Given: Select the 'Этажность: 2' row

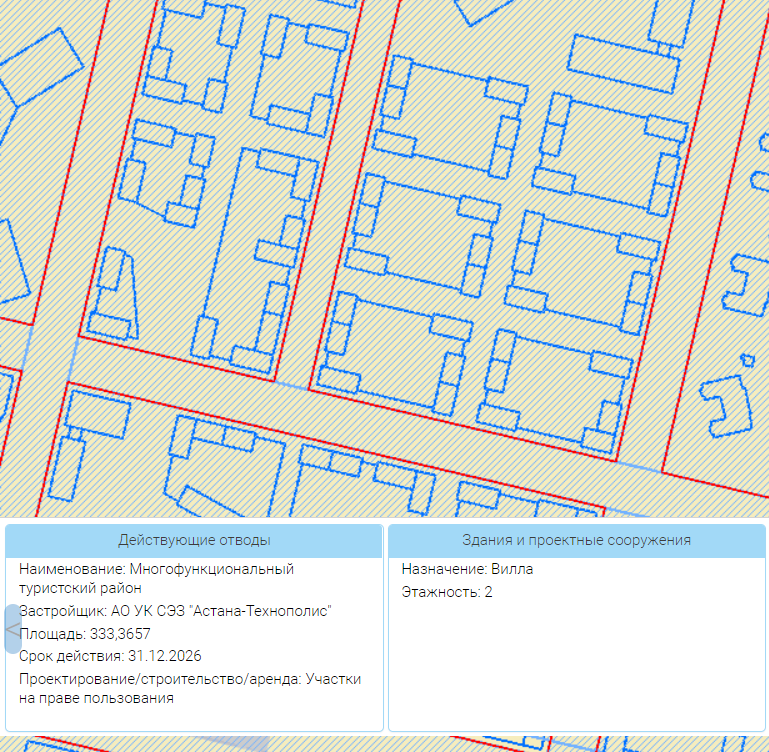Looking at the screenshot, I should tap(447, 592).
